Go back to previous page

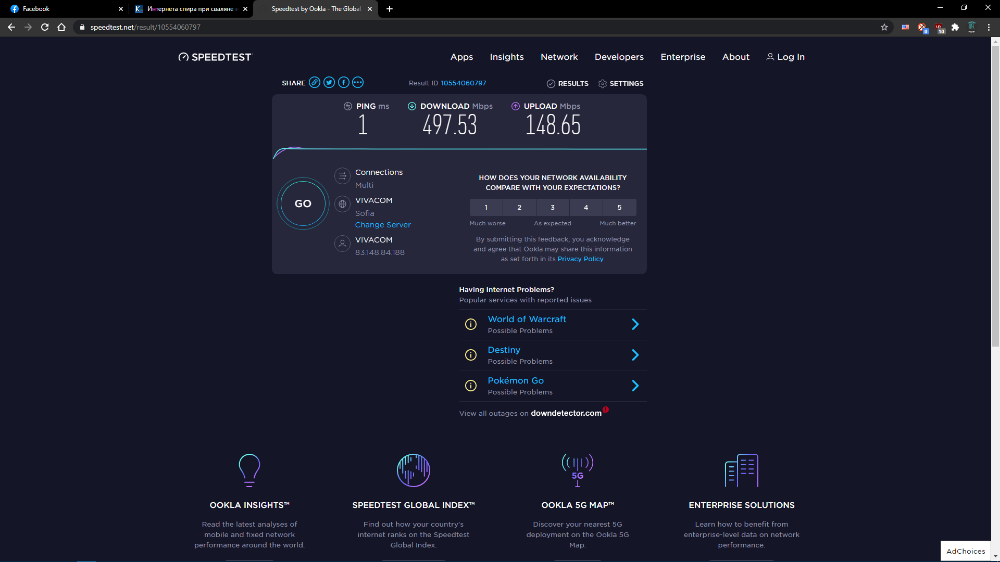click(x=11, y=27)
